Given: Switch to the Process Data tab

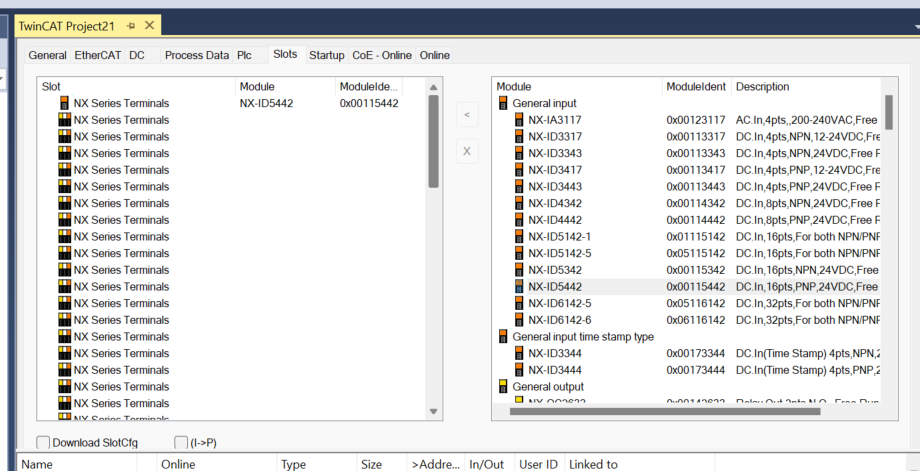Looking at the screenshot, I should point(197,55).
